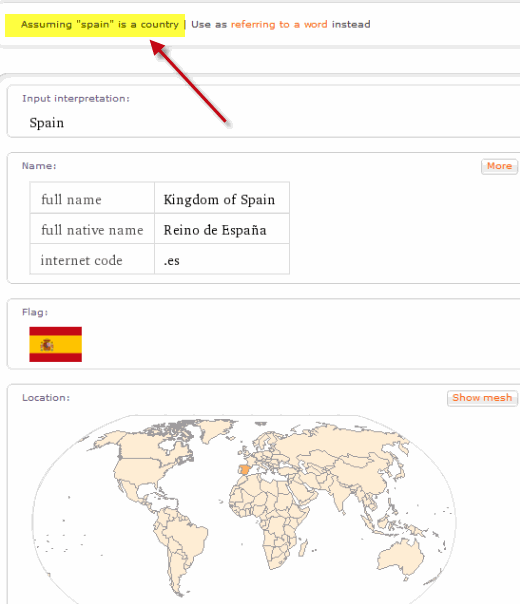
Task: Click the 'internet code' row label
Action: tap(81, 260)
